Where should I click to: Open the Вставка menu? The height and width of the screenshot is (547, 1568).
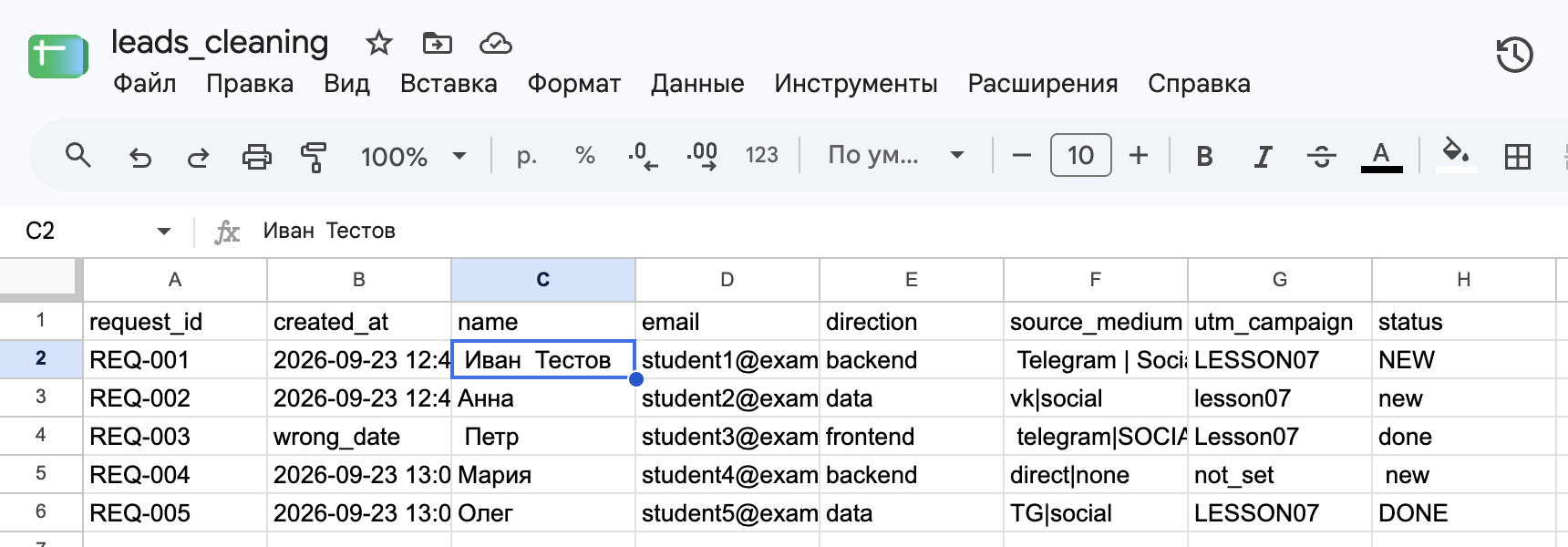(x=449, y=84)
